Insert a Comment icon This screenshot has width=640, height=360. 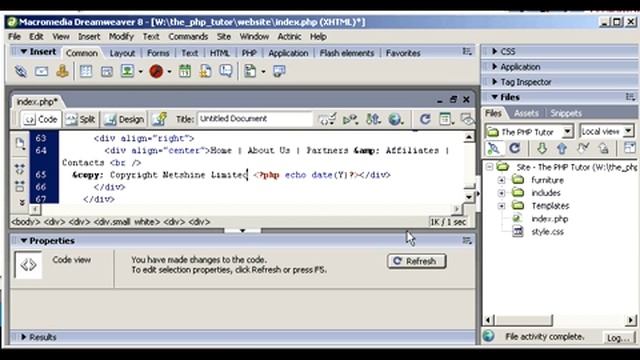point(226,71)
